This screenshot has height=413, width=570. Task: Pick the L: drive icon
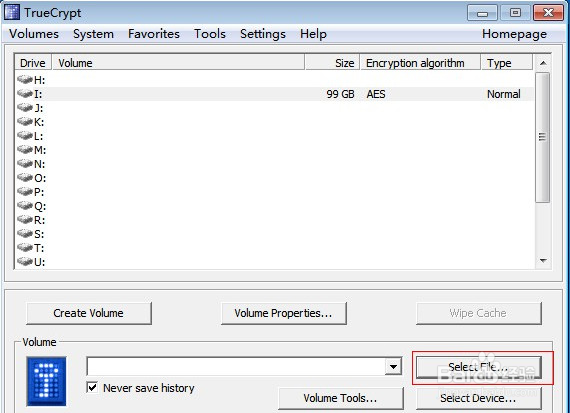pos(25,136)
